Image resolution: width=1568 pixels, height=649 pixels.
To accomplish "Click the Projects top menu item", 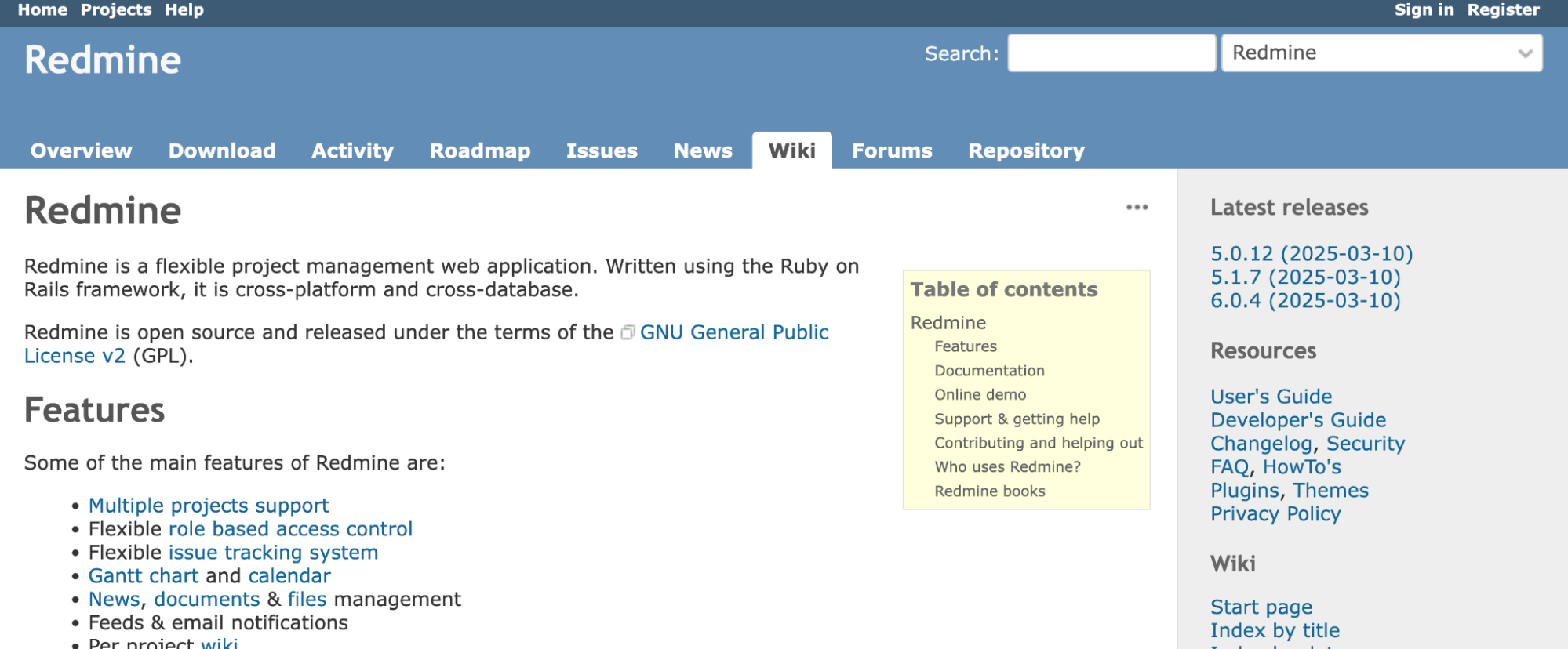I will [116, 10].
